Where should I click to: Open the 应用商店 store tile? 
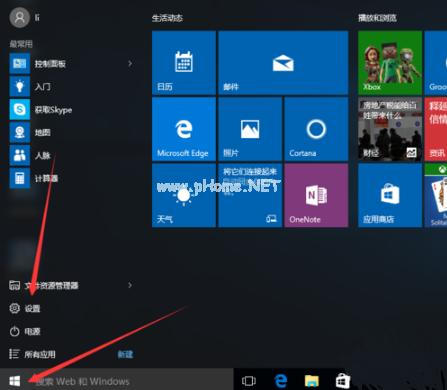[x=390, y=195]
